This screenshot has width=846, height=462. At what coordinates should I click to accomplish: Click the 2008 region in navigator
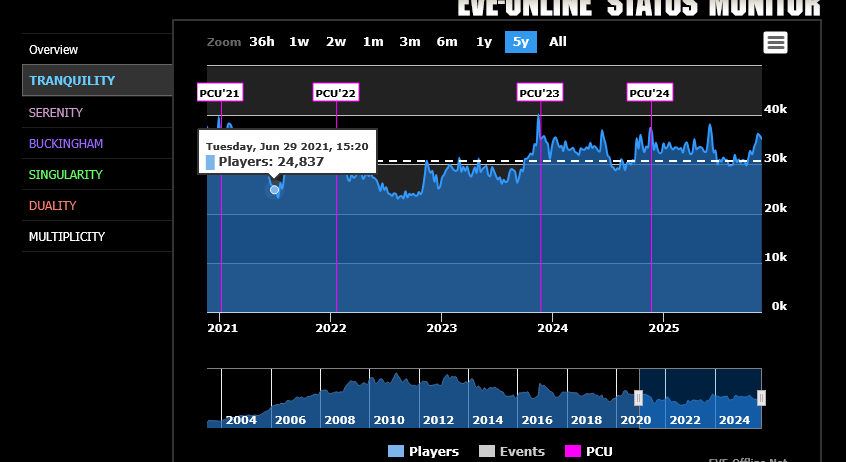pos(340,420)
